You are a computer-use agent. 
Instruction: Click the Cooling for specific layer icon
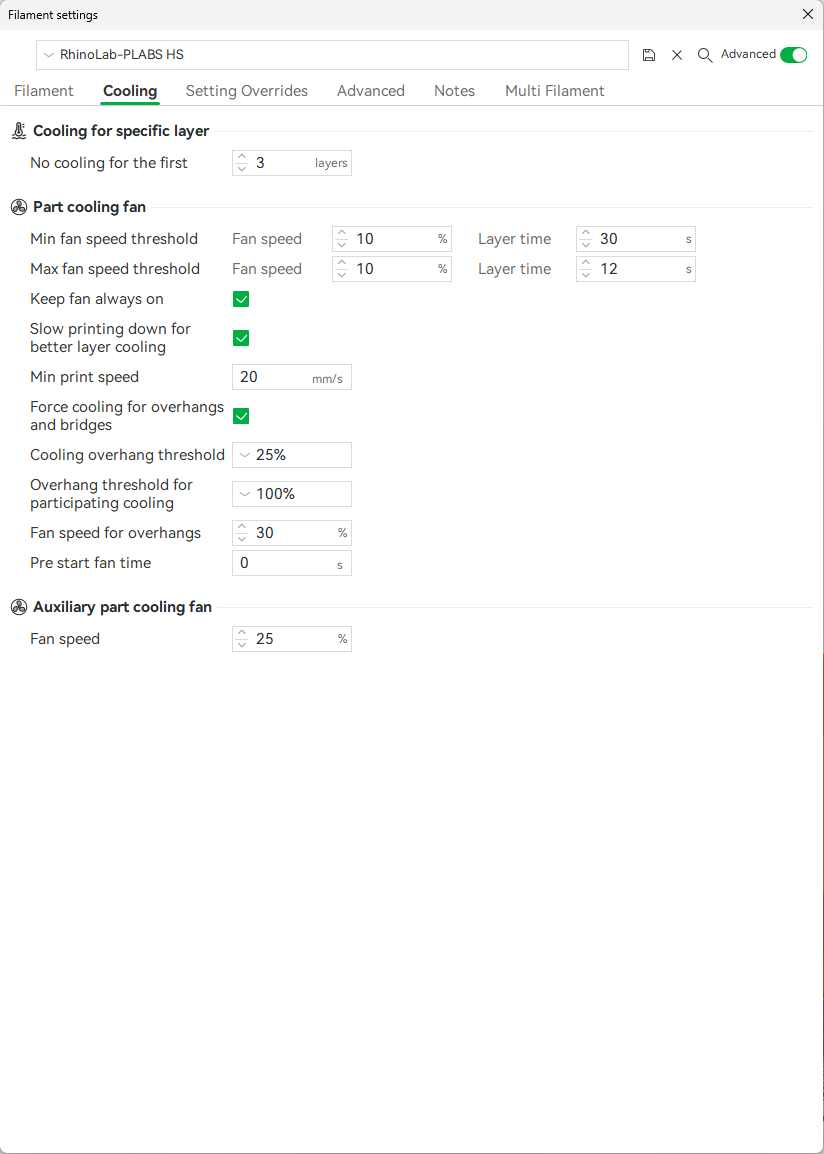click(19, 131)
